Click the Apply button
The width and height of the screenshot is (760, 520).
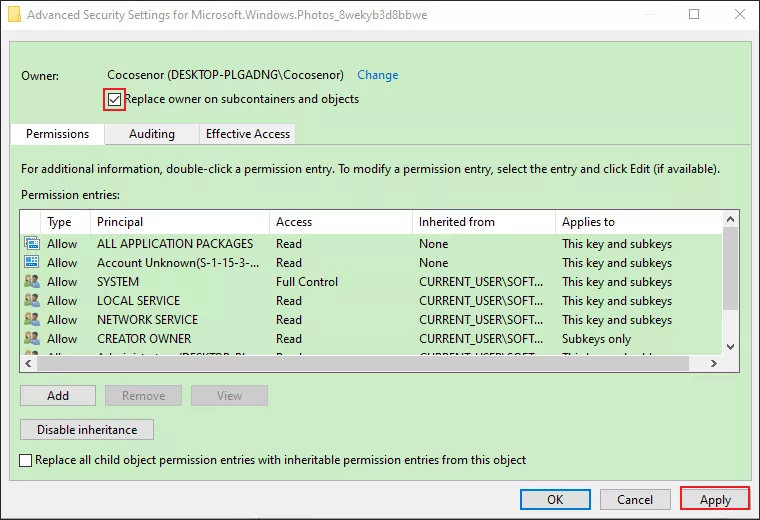(x=715, y=499)
